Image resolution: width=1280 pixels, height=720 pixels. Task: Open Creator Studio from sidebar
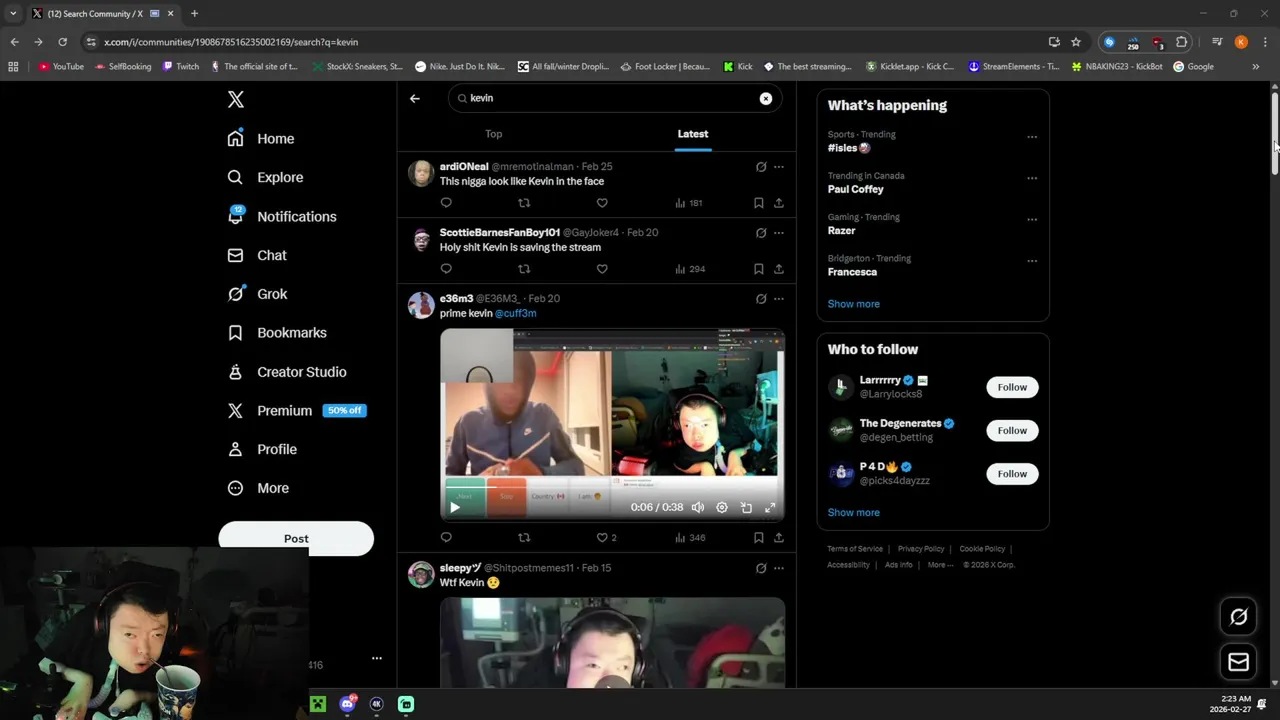287,372
